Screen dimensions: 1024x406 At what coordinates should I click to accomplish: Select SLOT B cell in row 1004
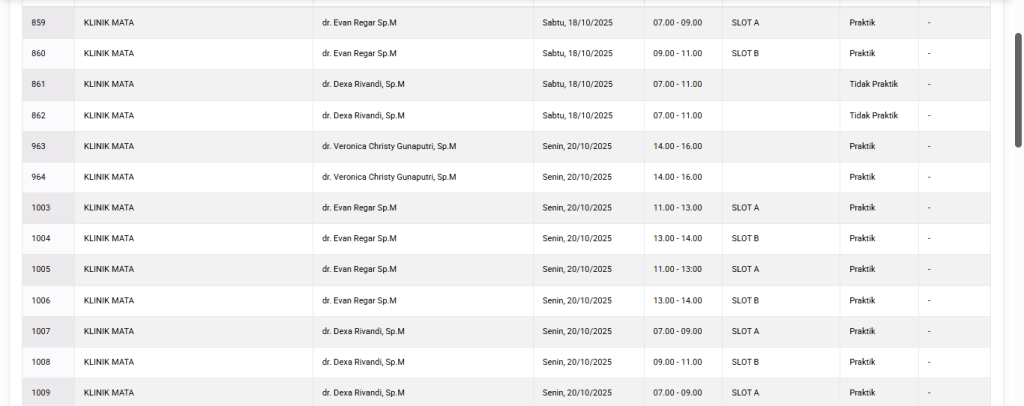(x=745, y=239)
